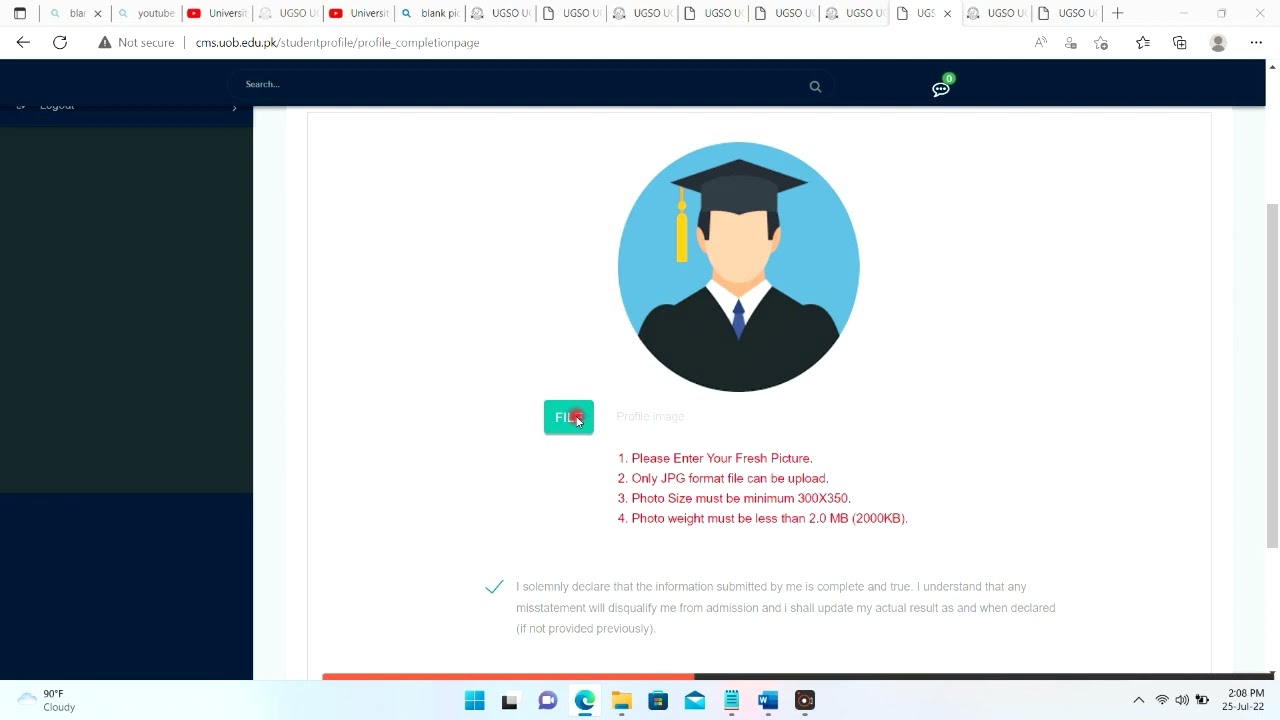
Task: Click the Not secure site warning
Action: coord(136,43)
